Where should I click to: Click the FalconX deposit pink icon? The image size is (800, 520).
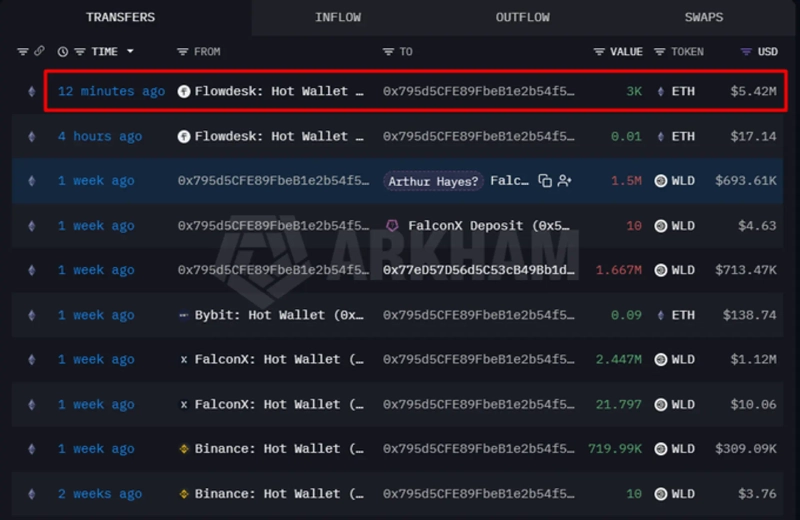pos(392,226)
